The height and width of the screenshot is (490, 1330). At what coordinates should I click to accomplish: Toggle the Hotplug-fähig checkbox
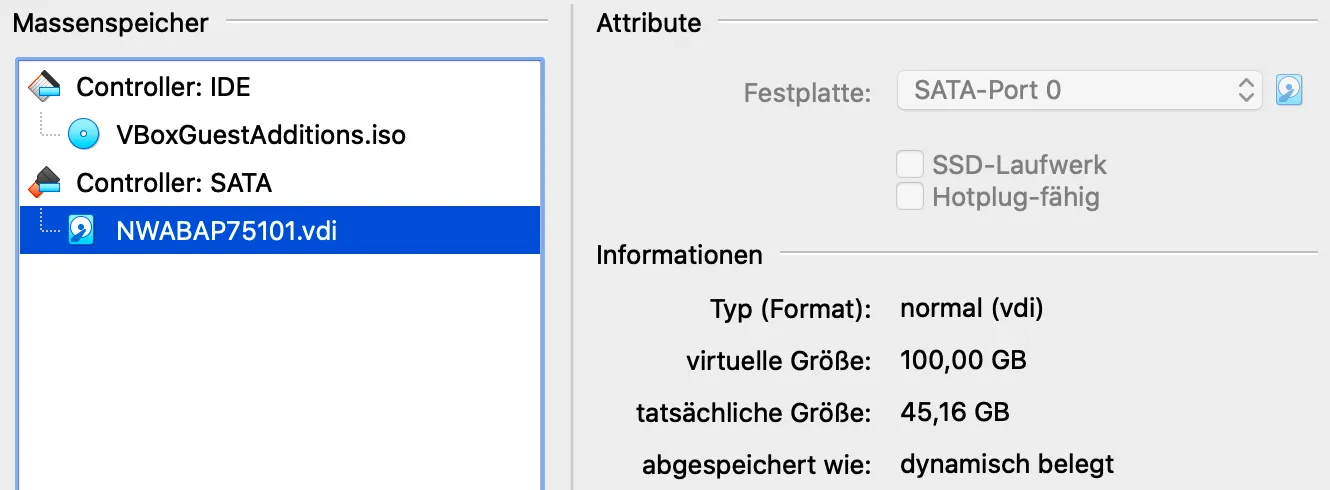click(x=909, y=197)
